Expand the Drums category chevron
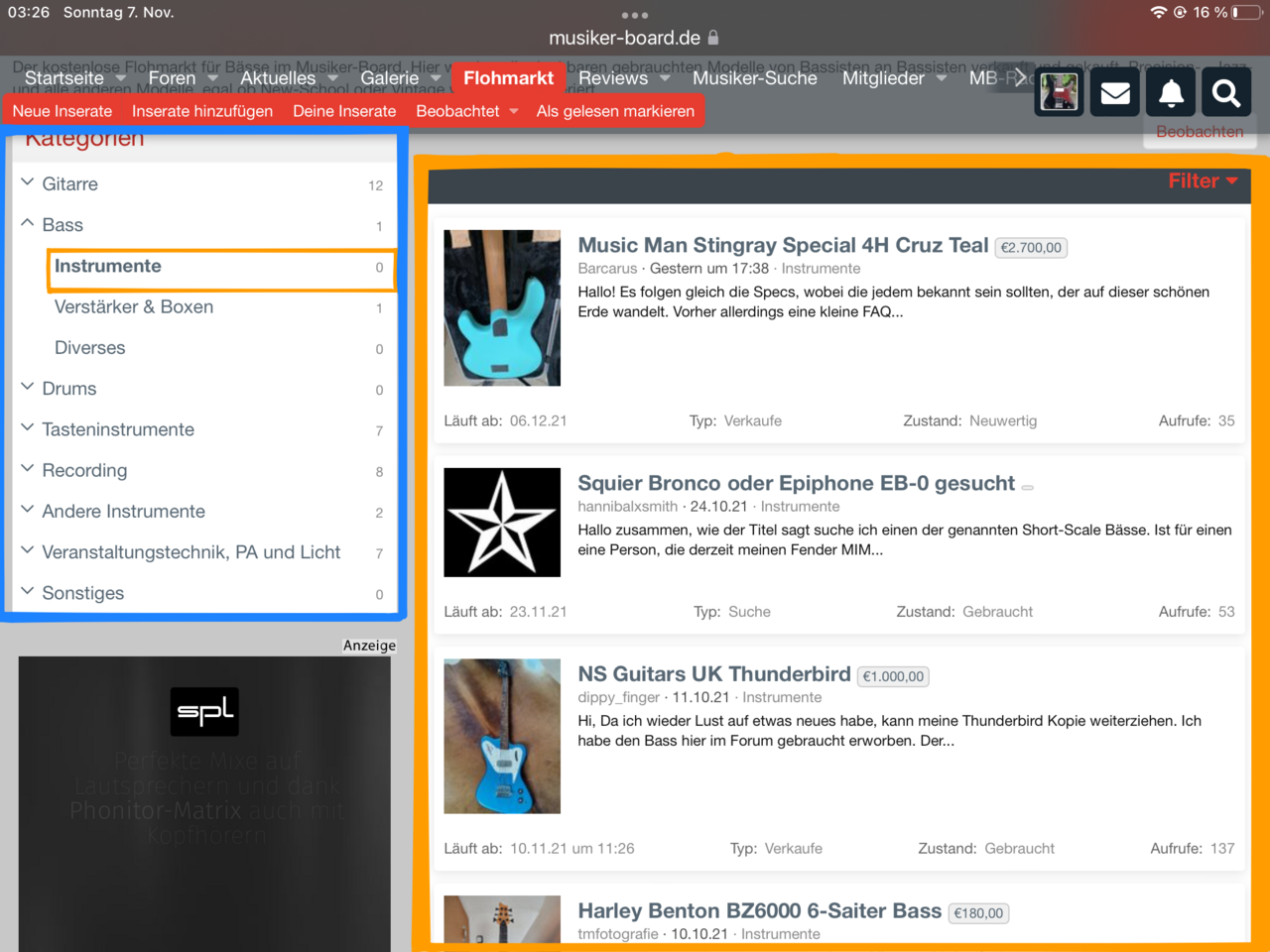Screen dimensions: 1270x952 click(28, 387)
